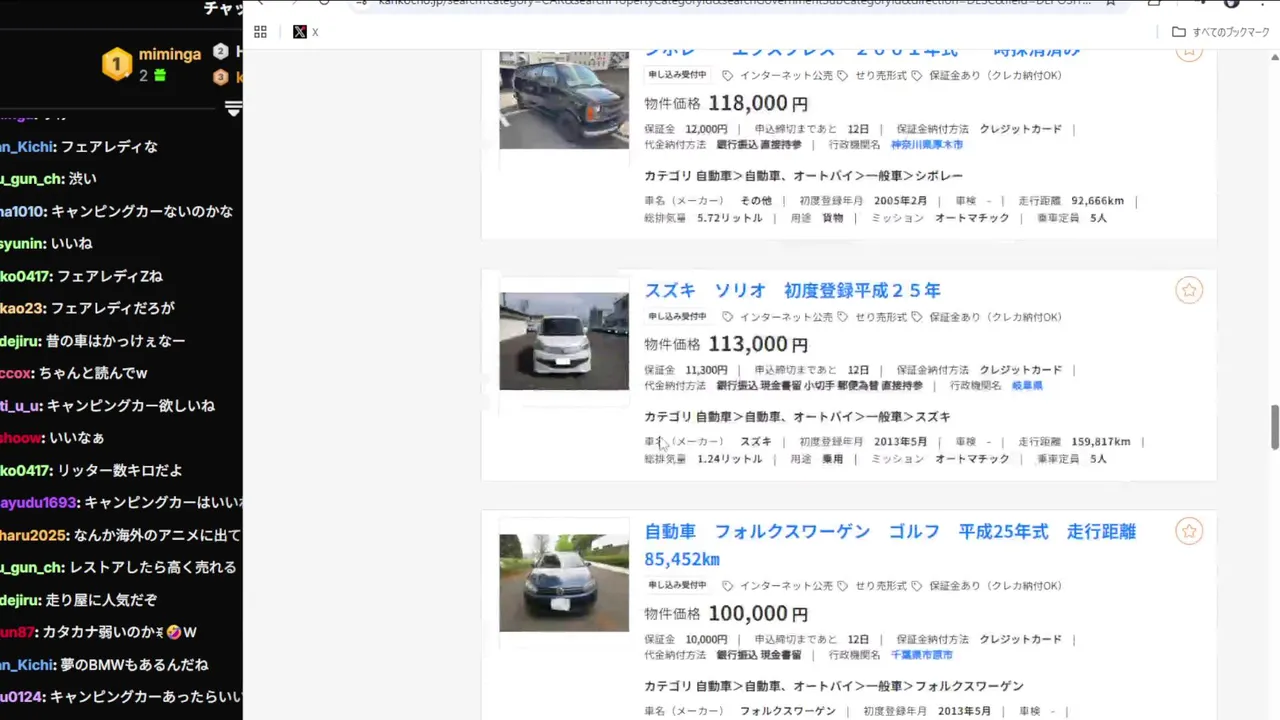This screenshot has width=1280, height=720.
Task: Open the blue Volkswagen Golf thumbnail
Action: coord(564,583)
